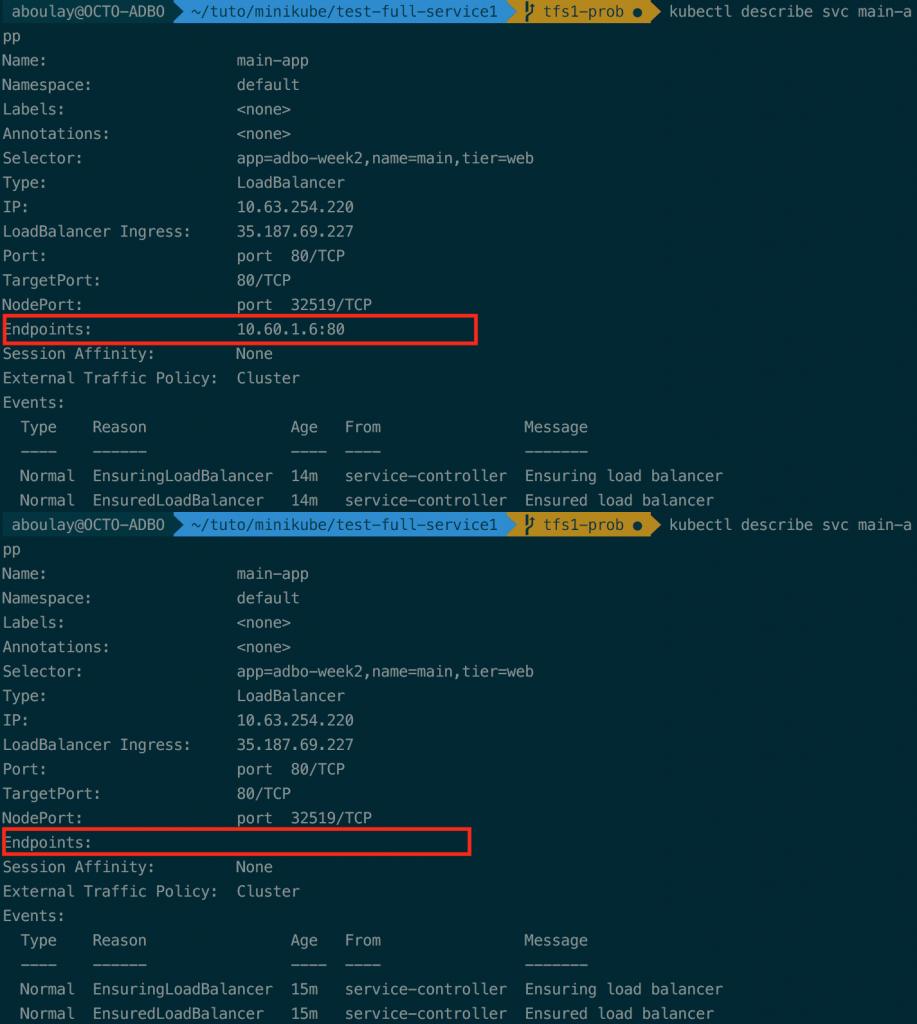
Task: Click the dot after tfs1-prob in first prompt
Action: [637, 12]
